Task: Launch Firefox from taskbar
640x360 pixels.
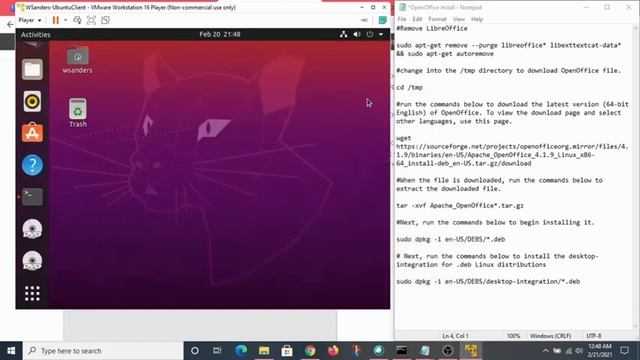Action: click(333, 351)
